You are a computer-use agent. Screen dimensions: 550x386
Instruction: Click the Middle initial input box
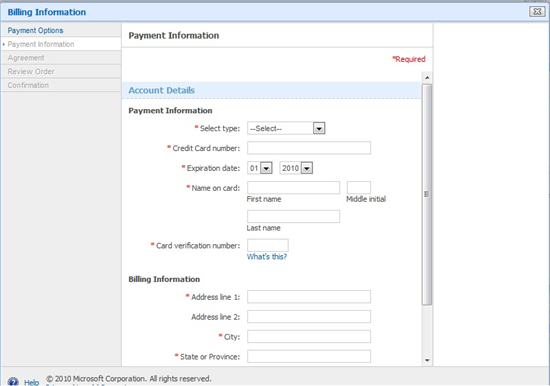359,187
